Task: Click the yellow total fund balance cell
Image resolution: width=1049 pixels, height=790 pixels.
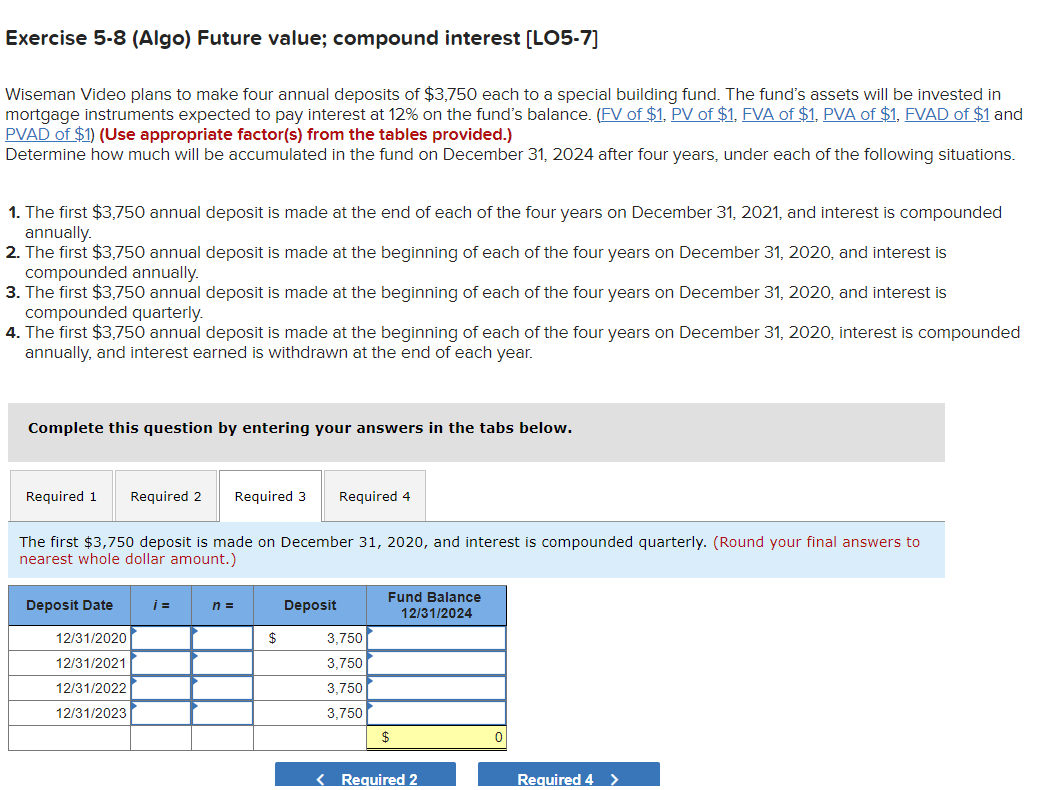Action: click(436, 738)
